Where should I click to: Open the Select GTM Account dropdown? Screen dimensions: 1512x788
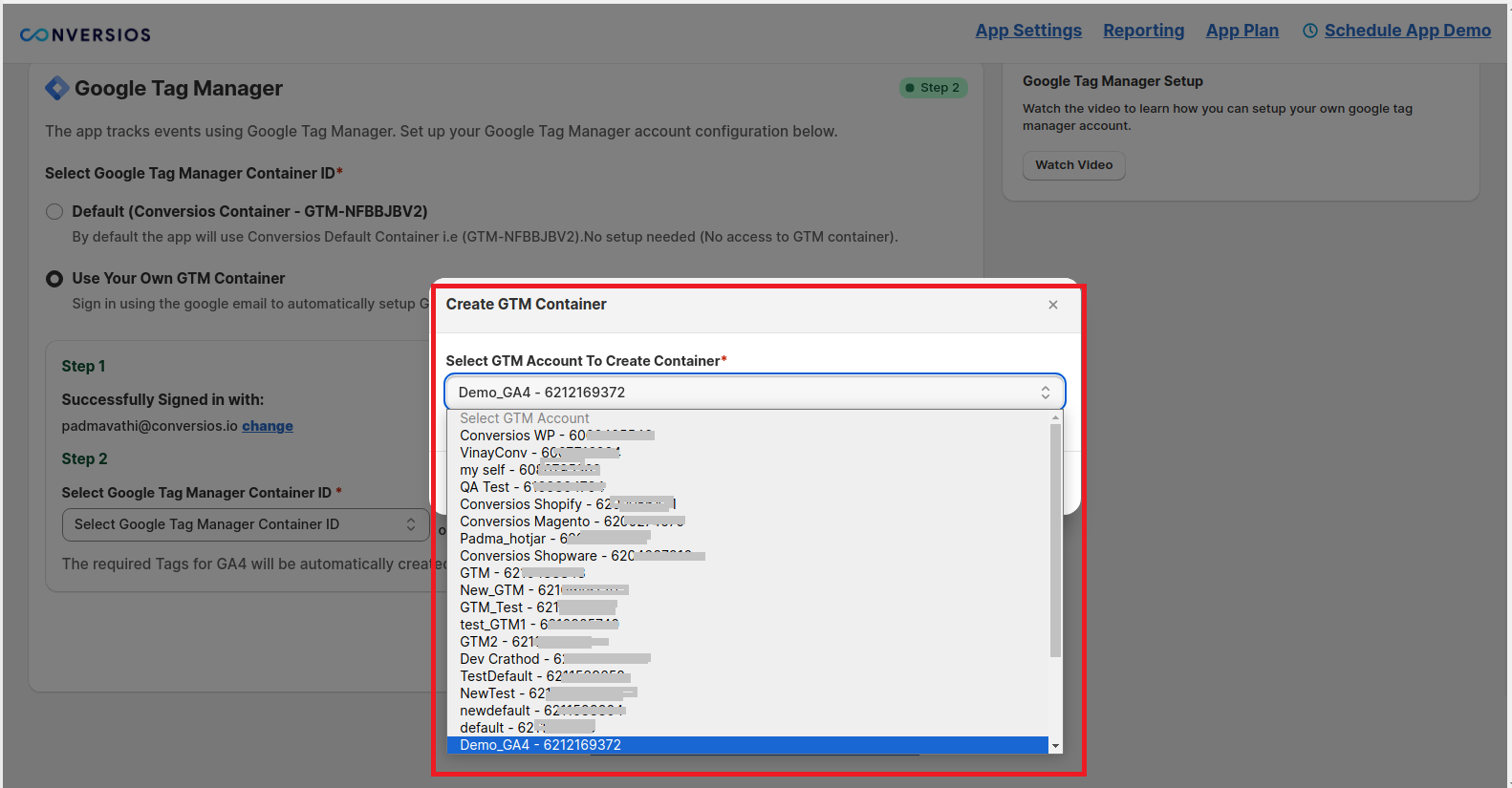tap(755, 393)
